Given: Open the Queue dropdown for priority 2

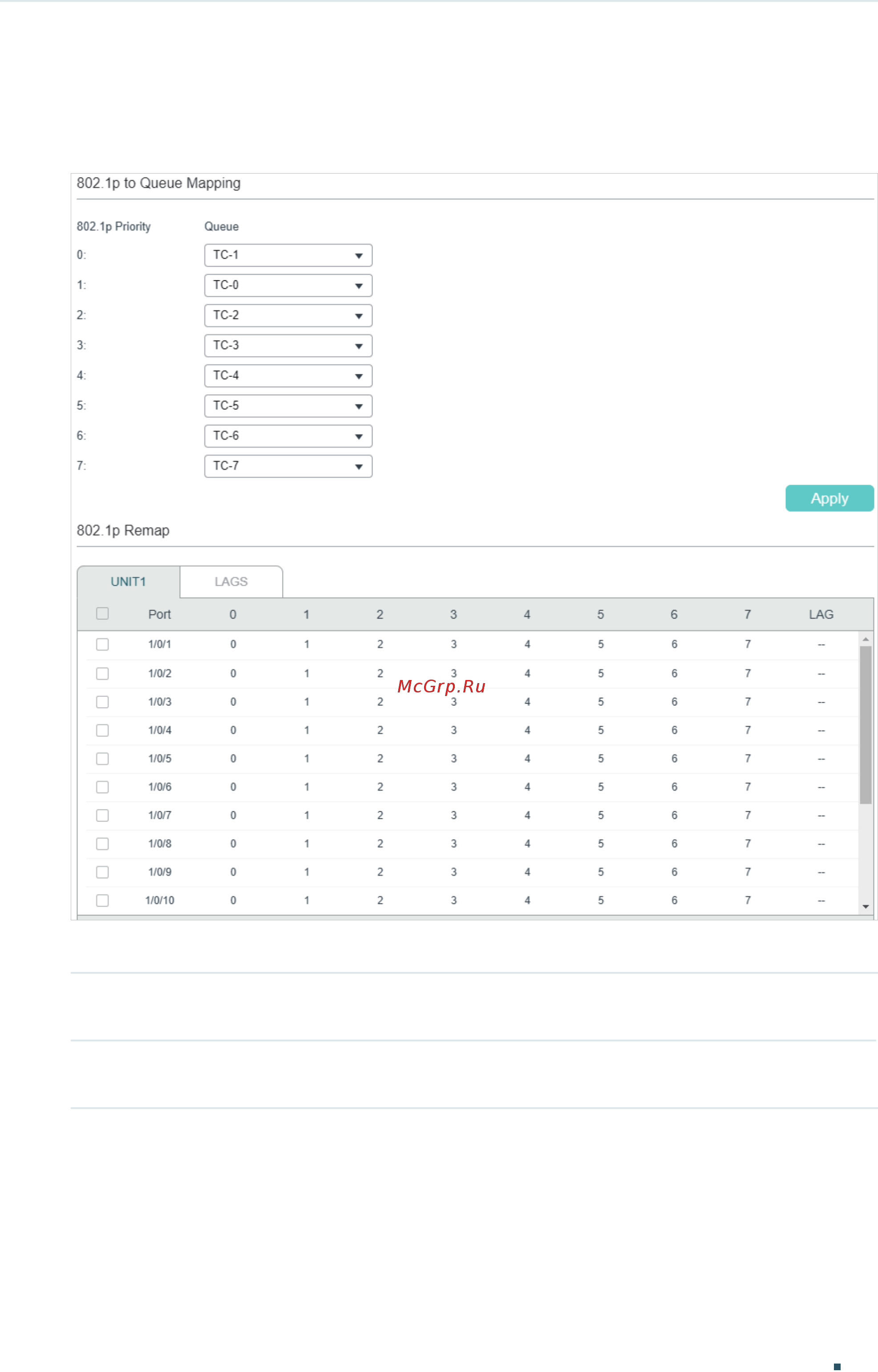Looking at the screenshot, I should 288,316.
